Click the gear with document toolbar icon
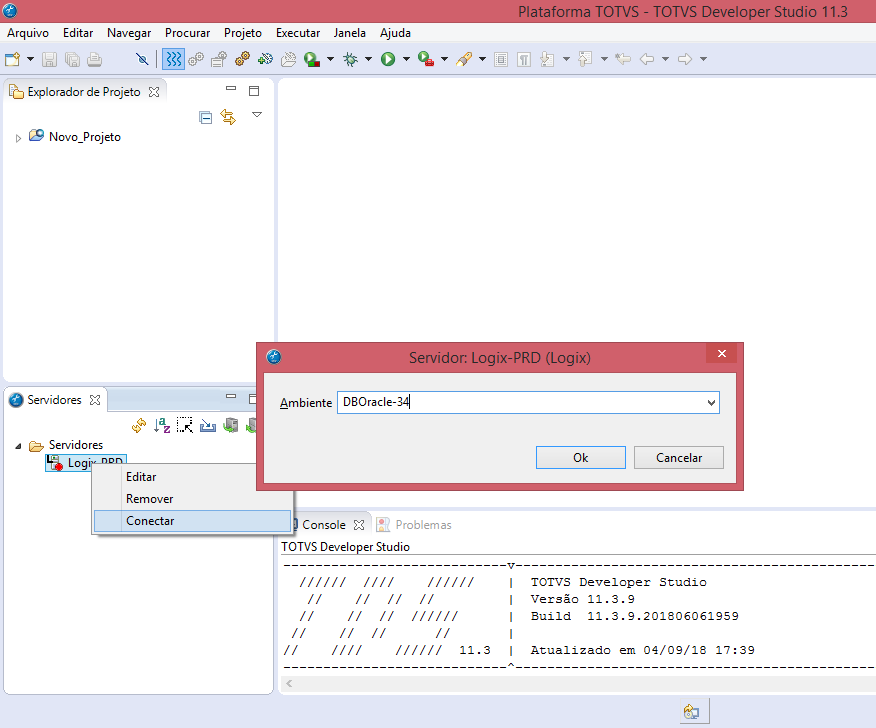Image resolution: width=876 pixels, height=728 pixels. [219, 59]
